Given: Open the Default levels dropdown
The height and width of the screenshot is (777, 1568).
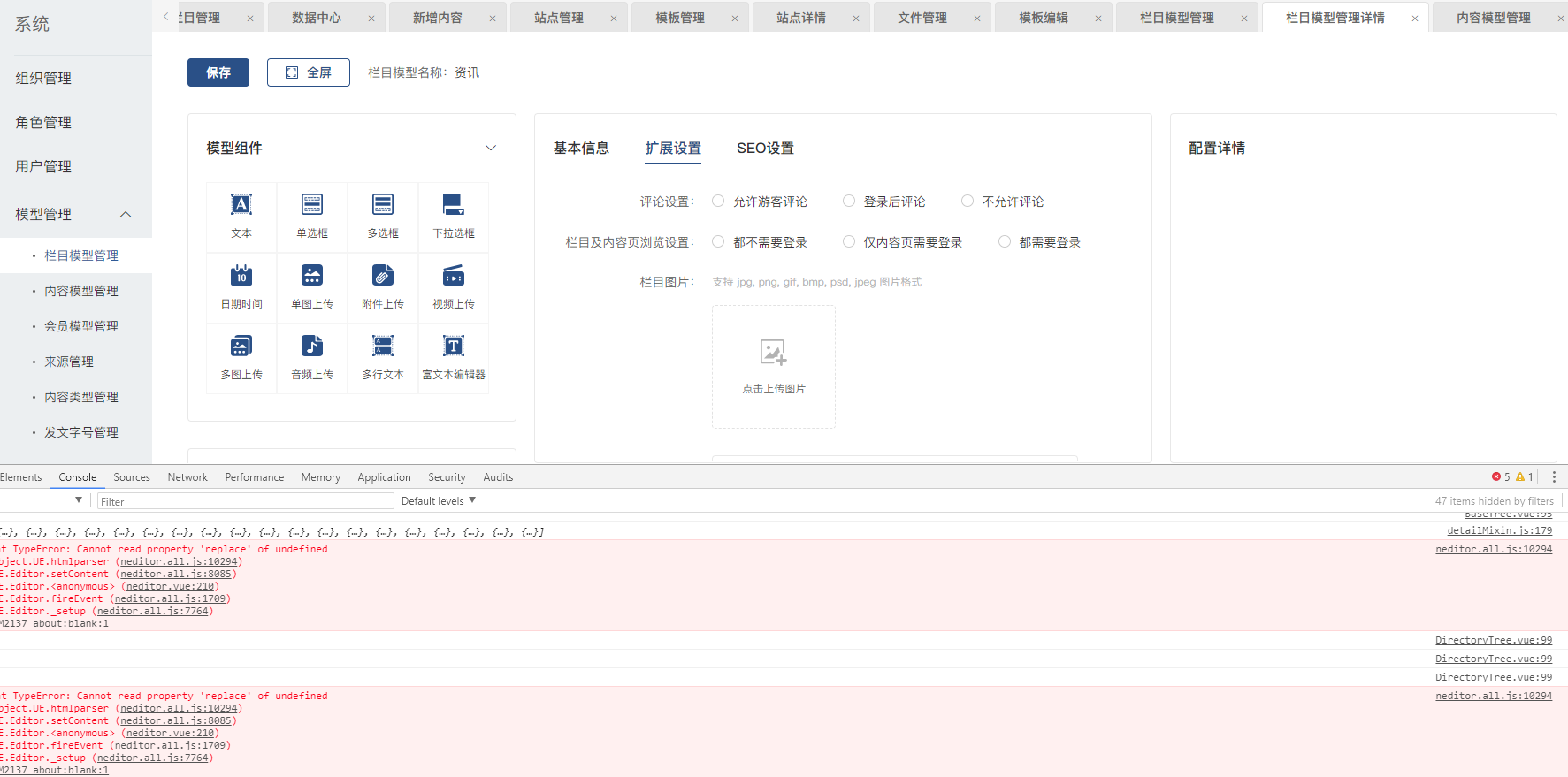Looking at the screenshot, I should pyautogui.click(x=439, y=501).
